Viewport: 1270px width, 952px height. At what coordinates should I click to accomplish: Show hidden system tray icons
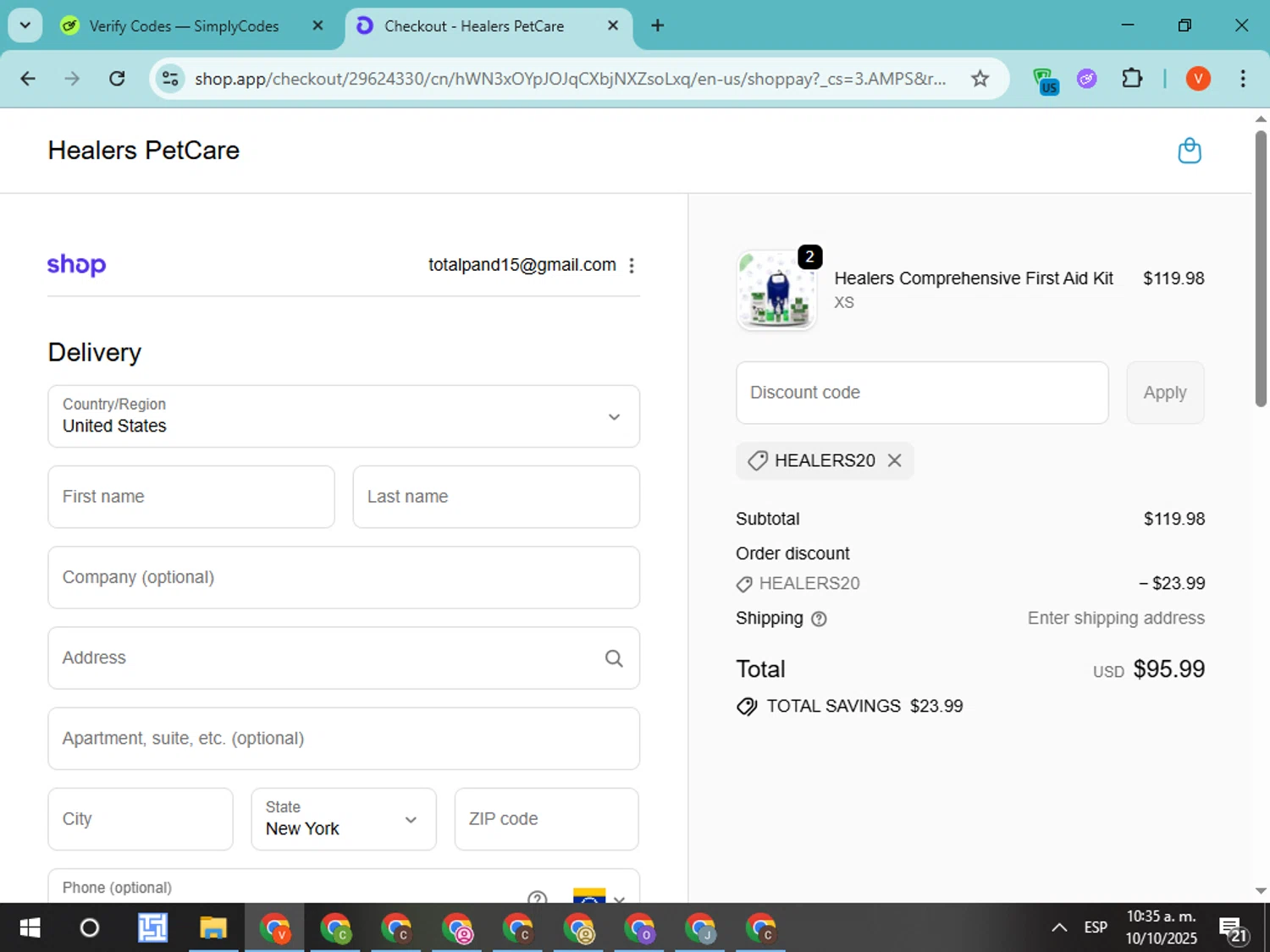point(1059,928)
